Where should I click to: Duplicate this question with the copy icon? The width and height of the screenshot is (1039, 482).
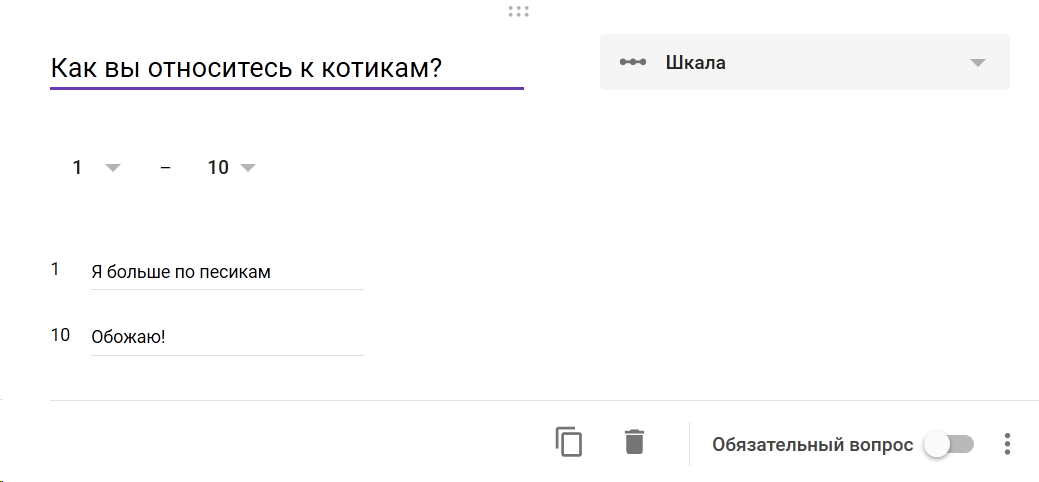569,442
